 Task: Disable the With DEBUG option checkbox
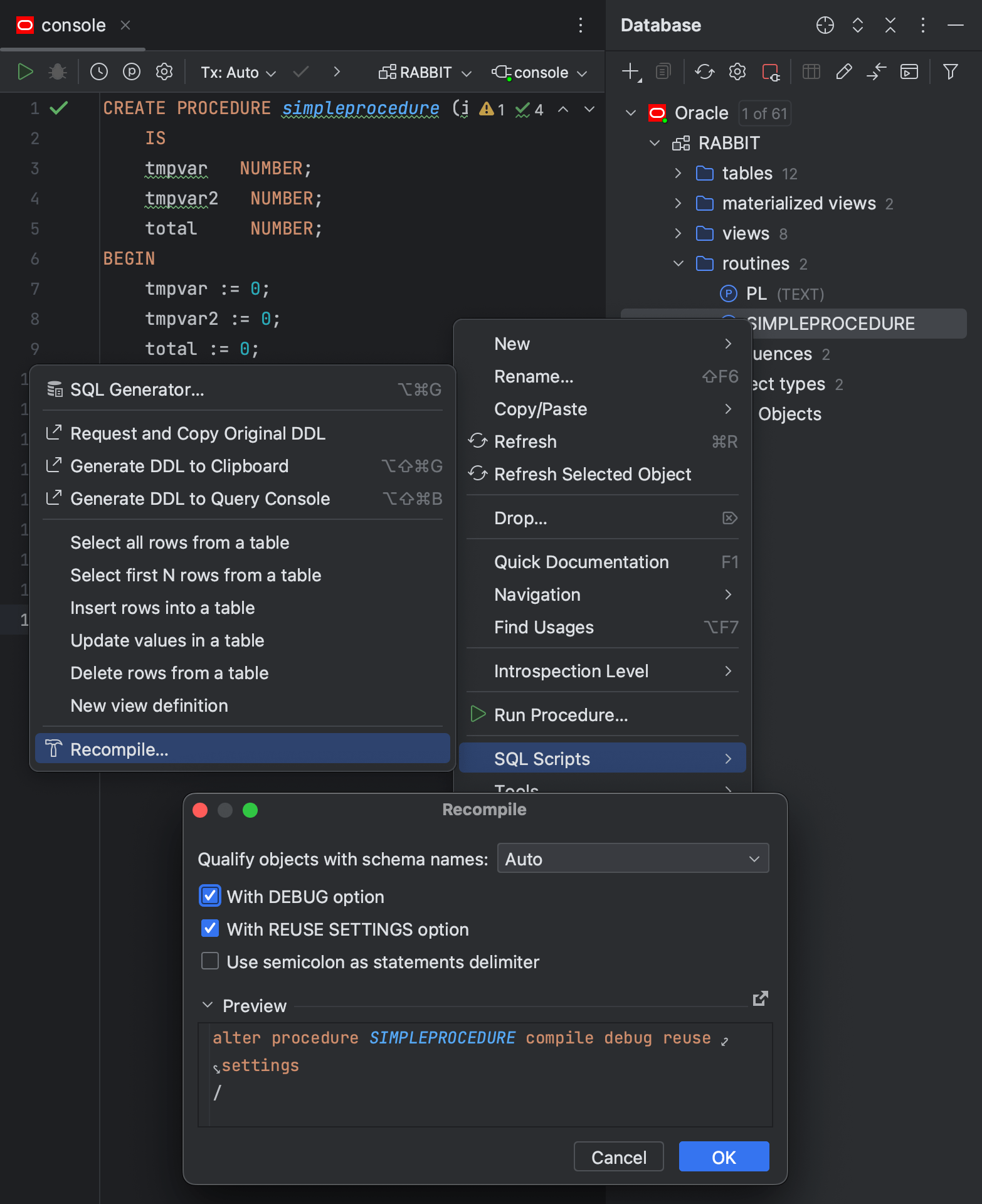(210, 896)
